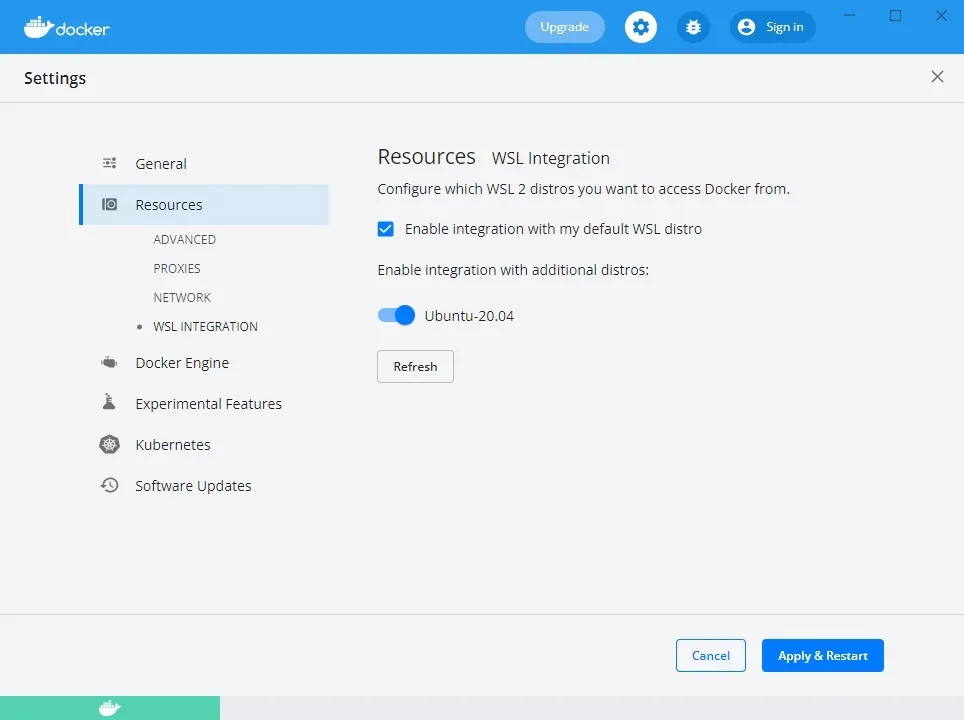Click the Ubuntu-20.04 distro label

pyautogui.click(x=469, y=316)
